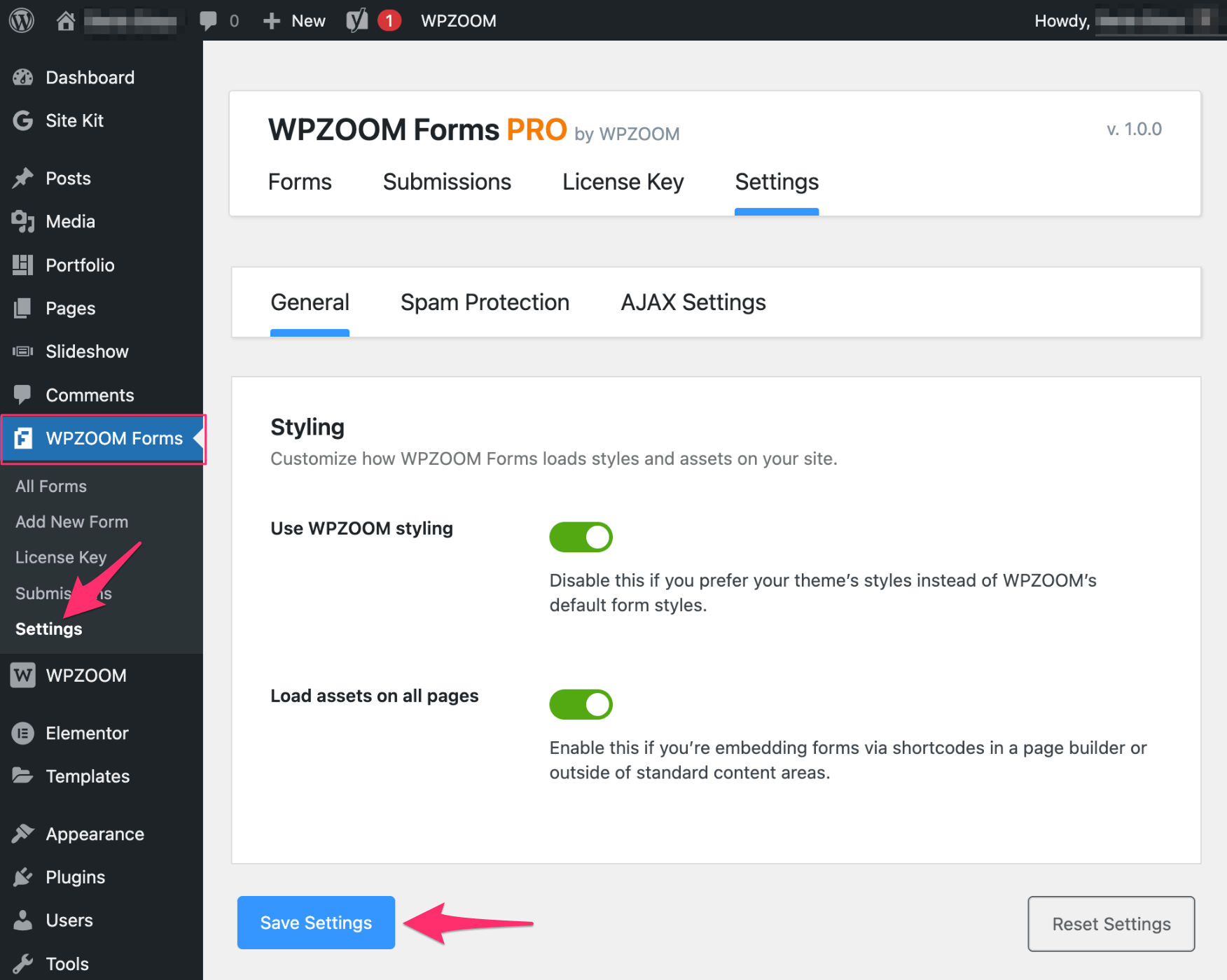Open Site Kit menu label
Viewport: 1227px width, 980px height.
coord(74,120)
